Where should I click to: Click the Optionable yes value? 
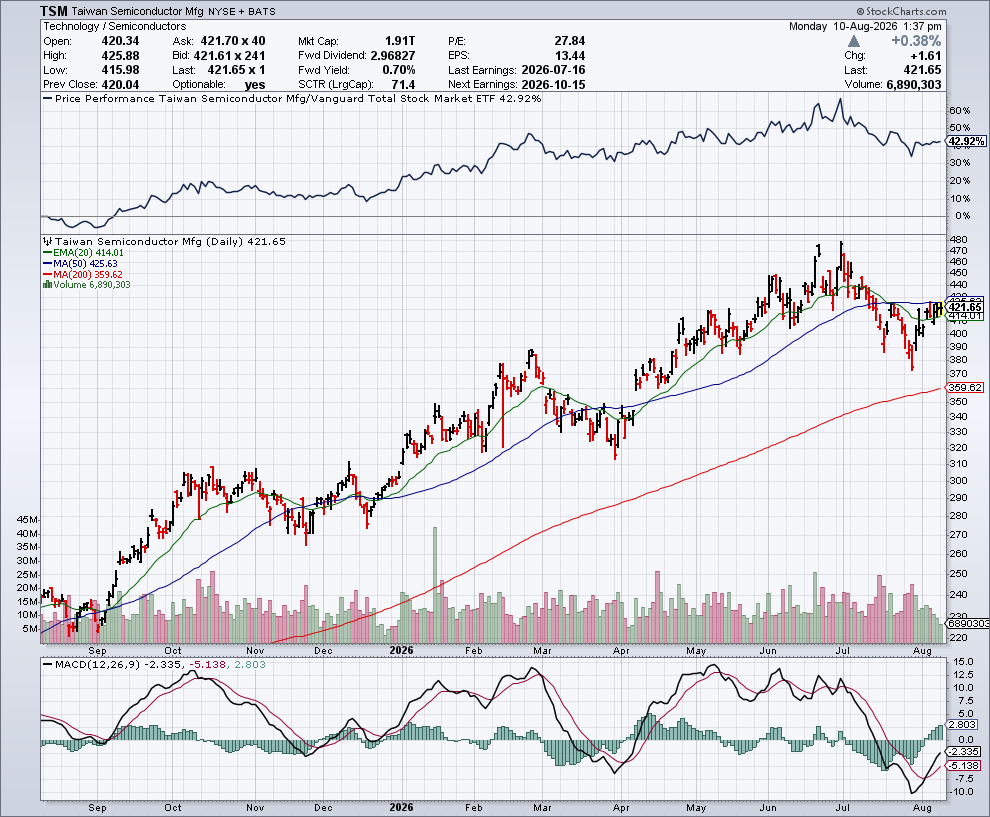point(255,85)
